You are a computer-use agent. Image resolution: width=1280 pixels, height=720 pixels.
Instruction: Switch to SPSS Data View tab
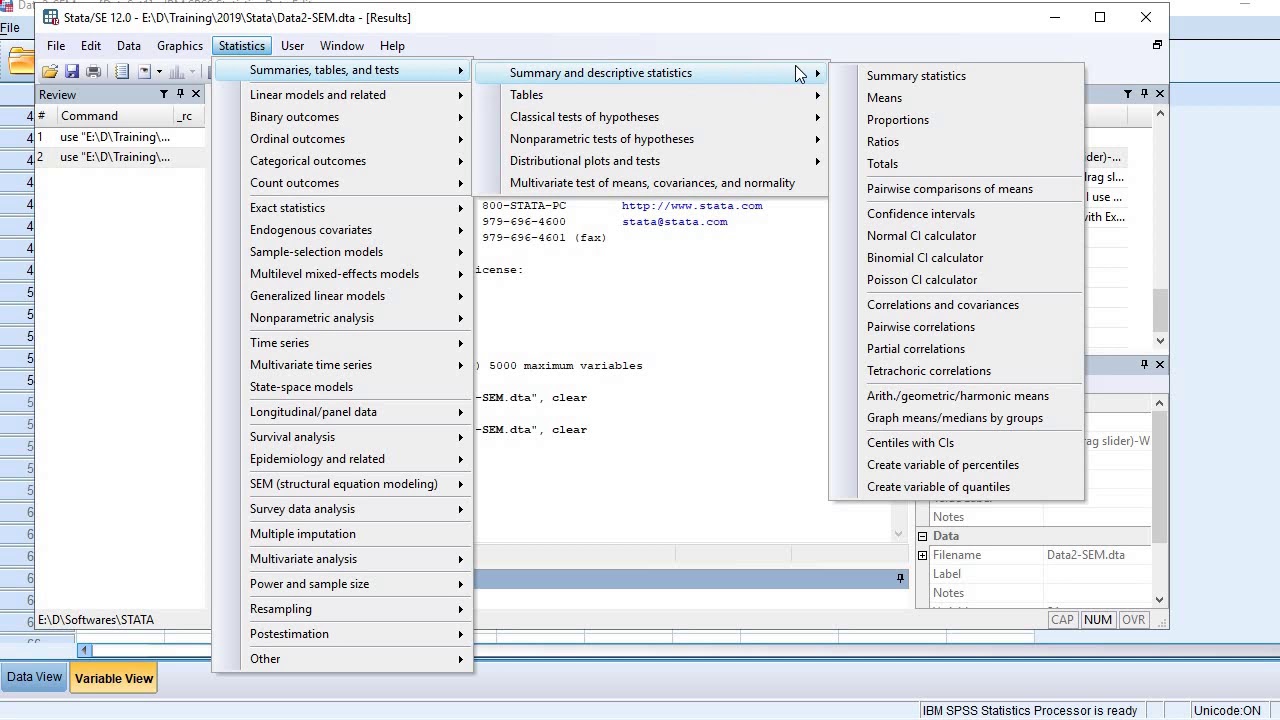tap(34, 678)
